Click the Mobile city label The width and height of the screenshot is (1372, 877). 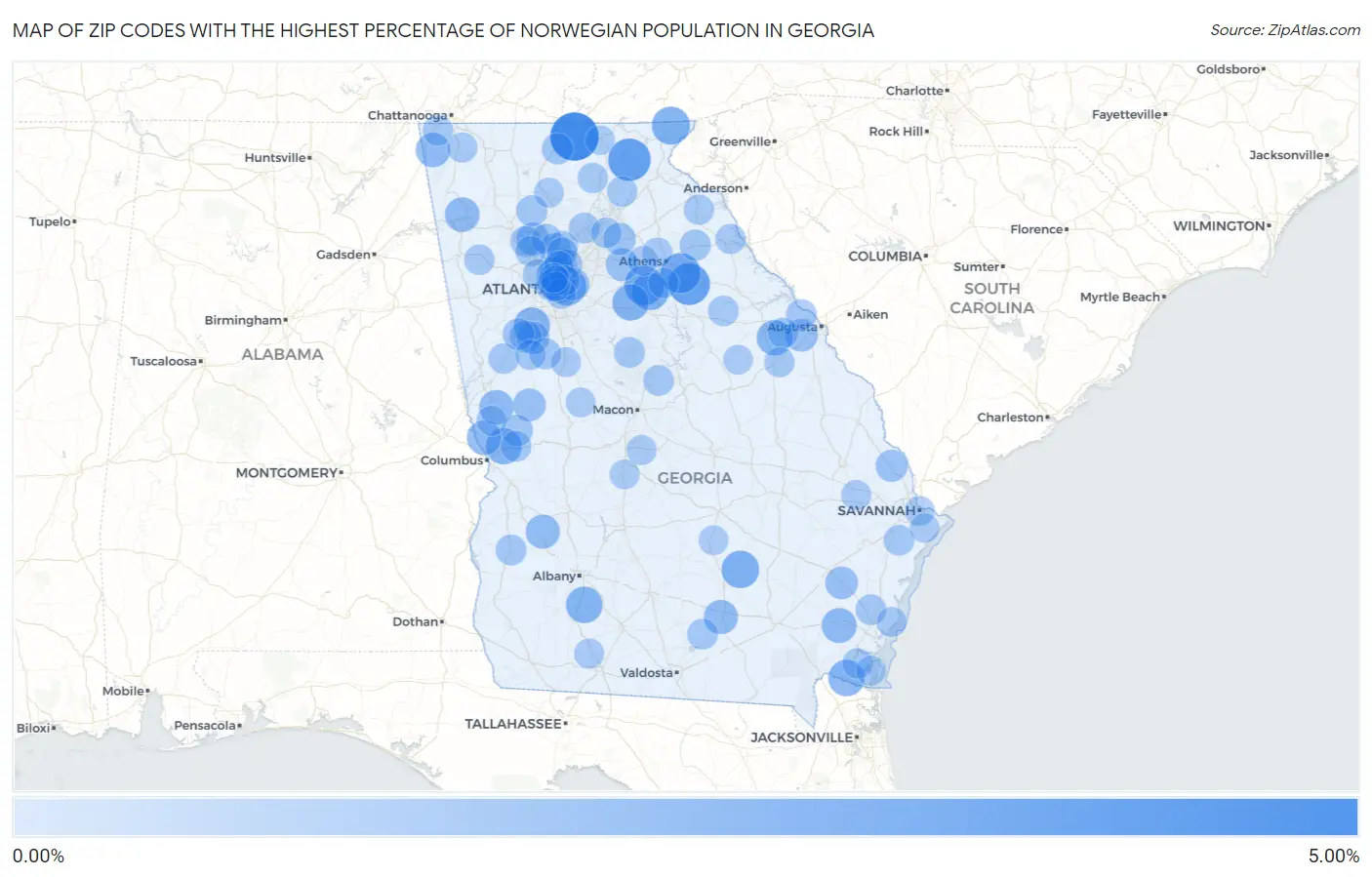tap(124, 691)
